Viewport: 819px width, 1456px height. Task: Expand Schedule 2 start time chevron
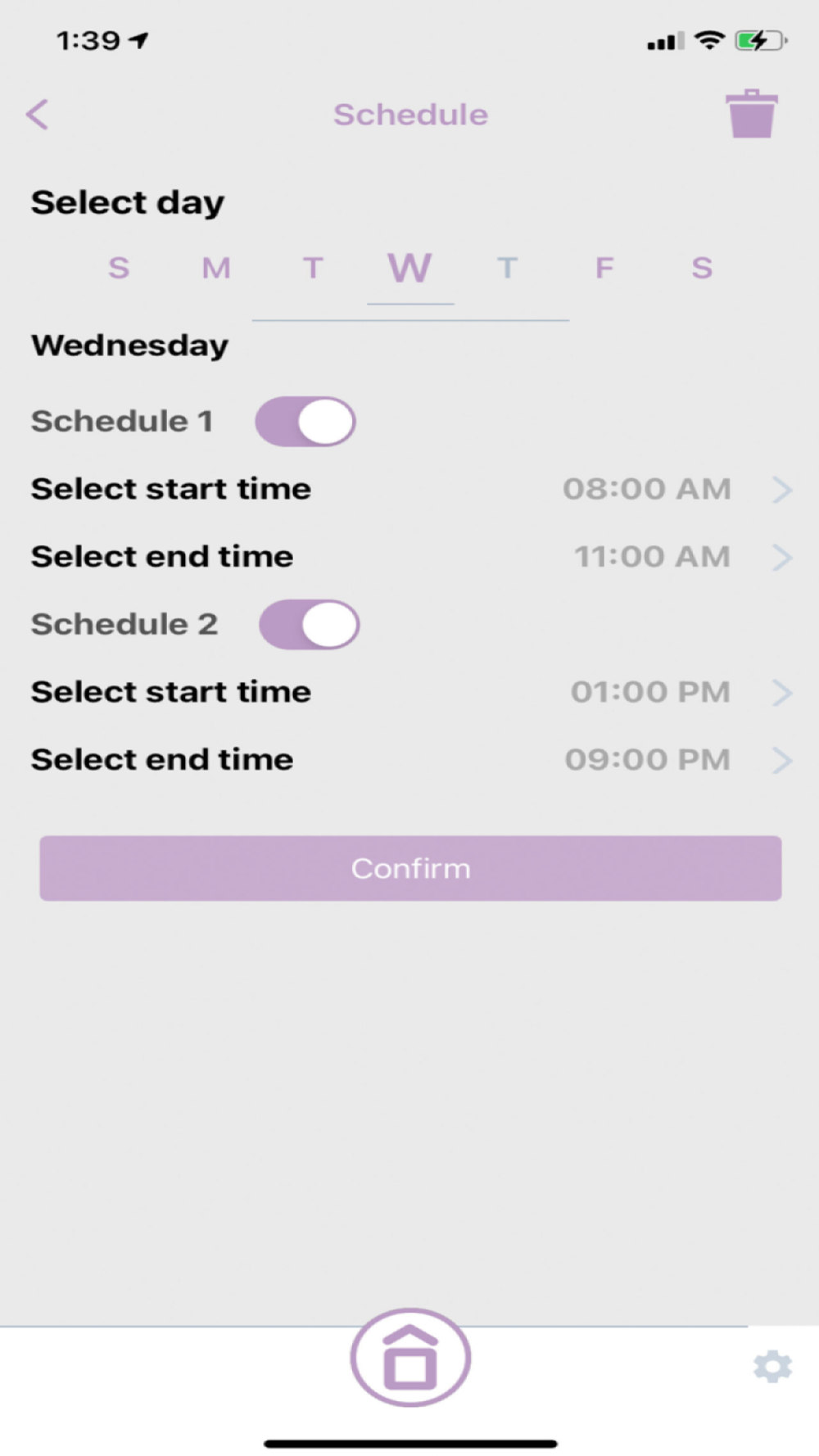(782, 693)
